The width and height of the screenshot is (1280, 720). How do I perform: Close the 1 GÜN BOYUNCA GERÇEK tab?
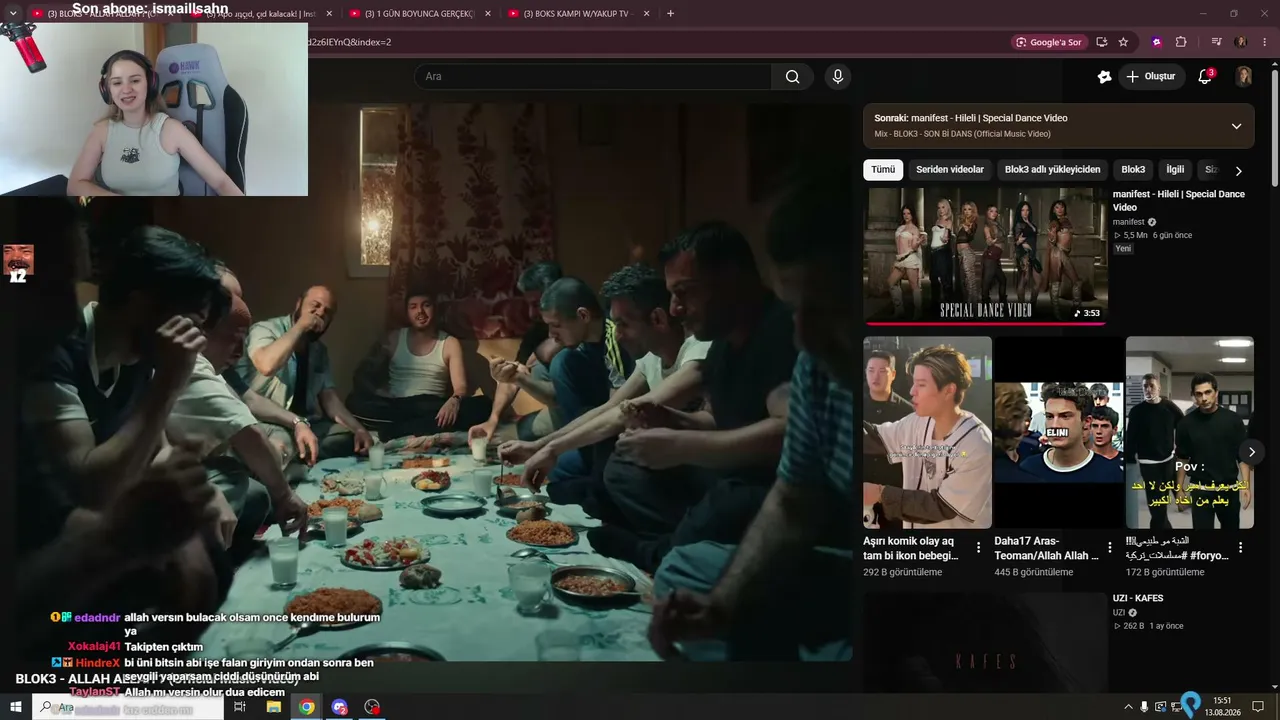click(x=488, y=14)
